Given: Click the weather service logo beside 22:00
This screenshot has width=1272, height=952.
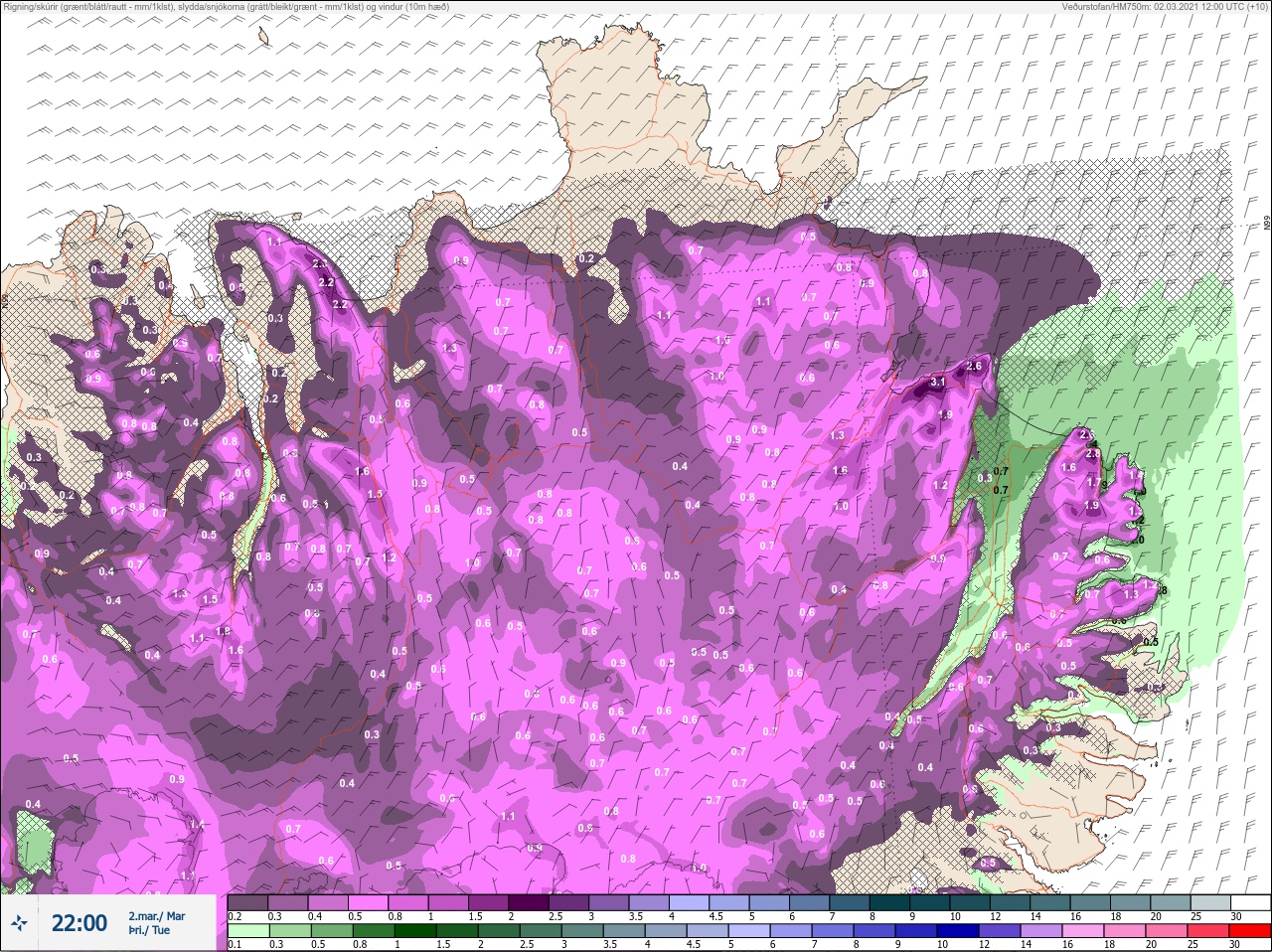Looking at the screenshot, I should coord(20,923).
